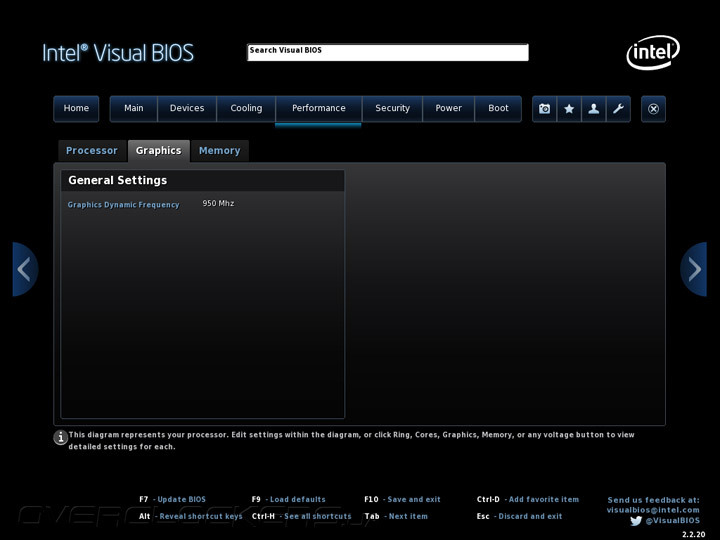Click the General Settings header
This screenshot has width=720, height=540.
pyautogui.click(x=118, y=180)
